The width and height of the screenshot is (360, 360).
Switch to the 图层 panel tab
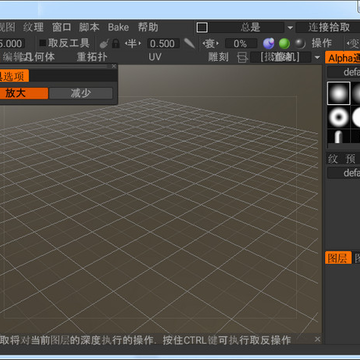338,258
